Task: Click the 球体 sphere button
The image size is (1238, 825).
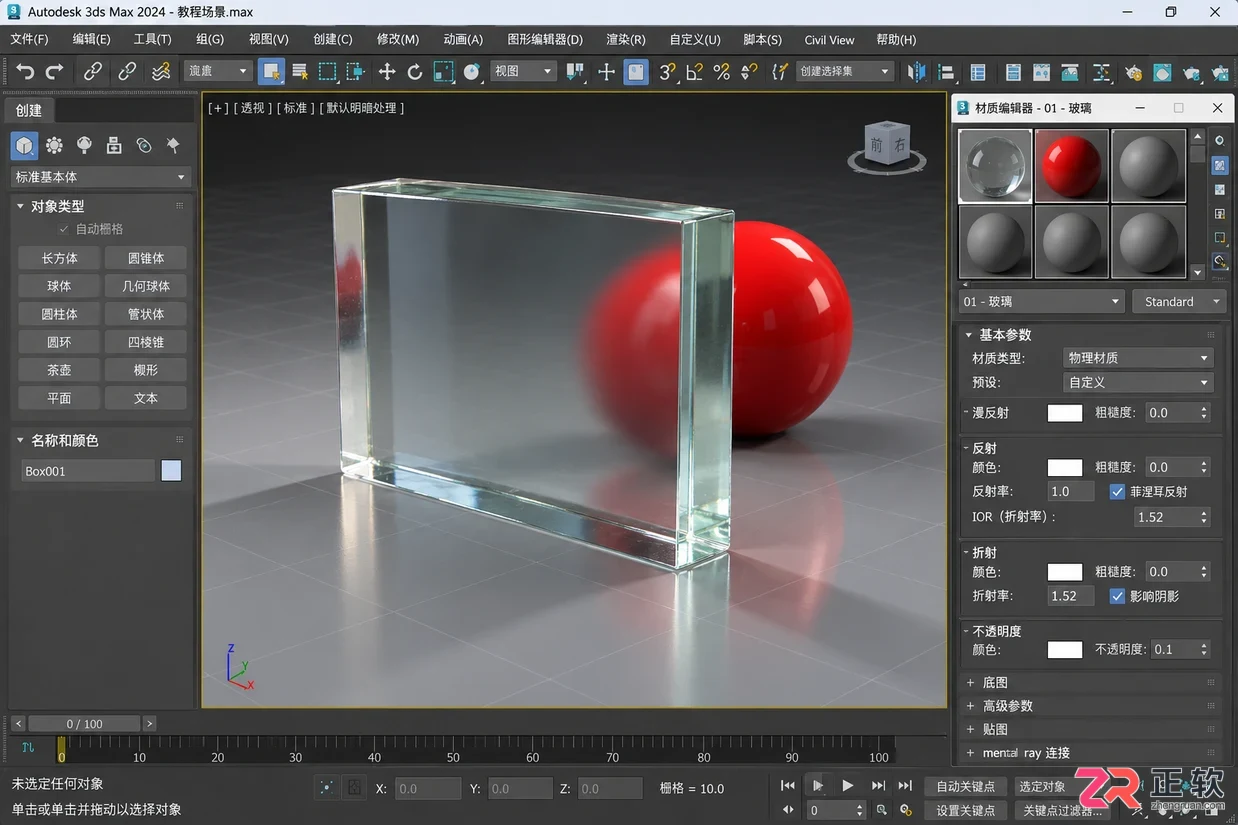Action: click(x=59, y=286)
